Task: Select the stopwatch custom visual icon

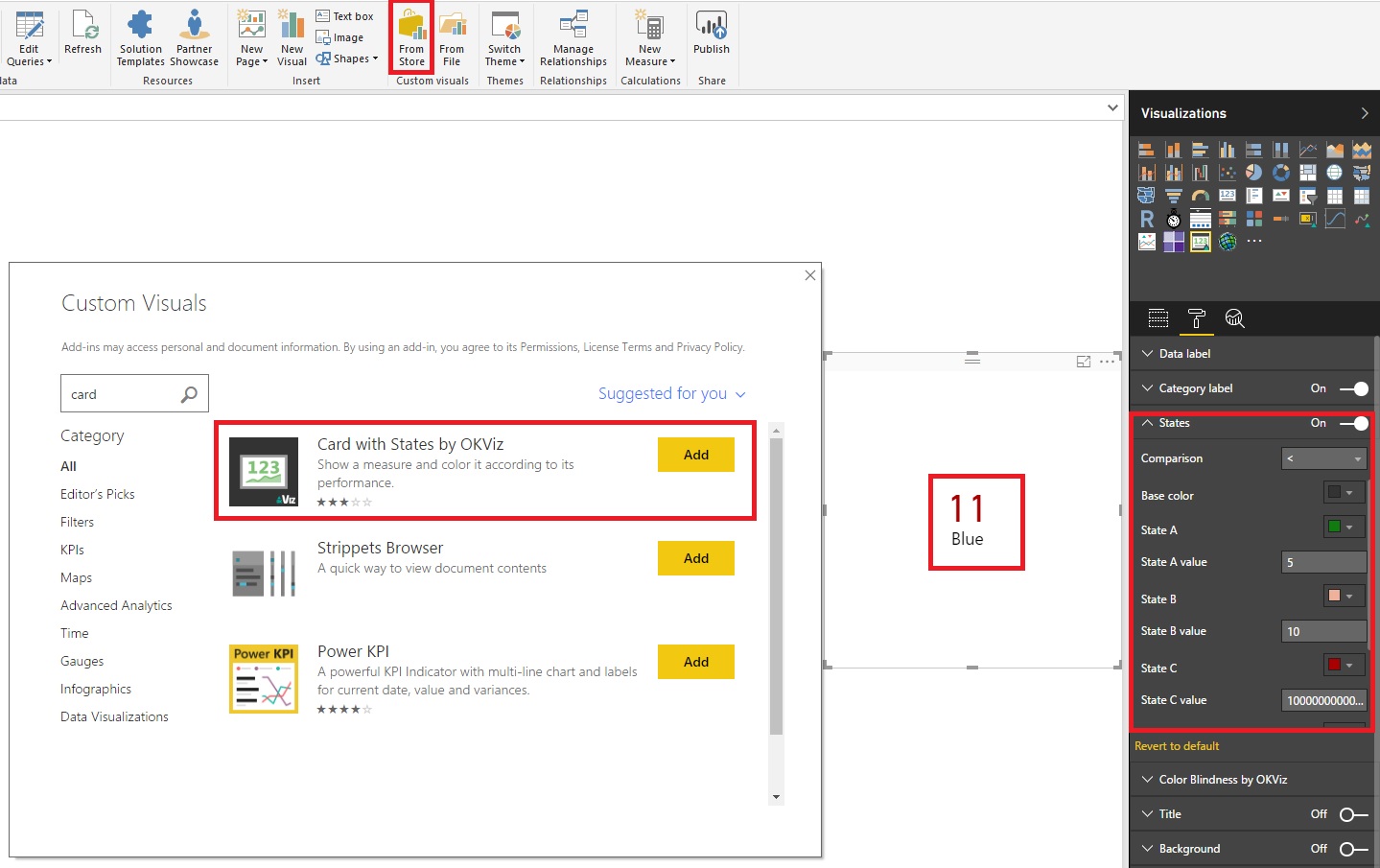Action: [1173, 219]
